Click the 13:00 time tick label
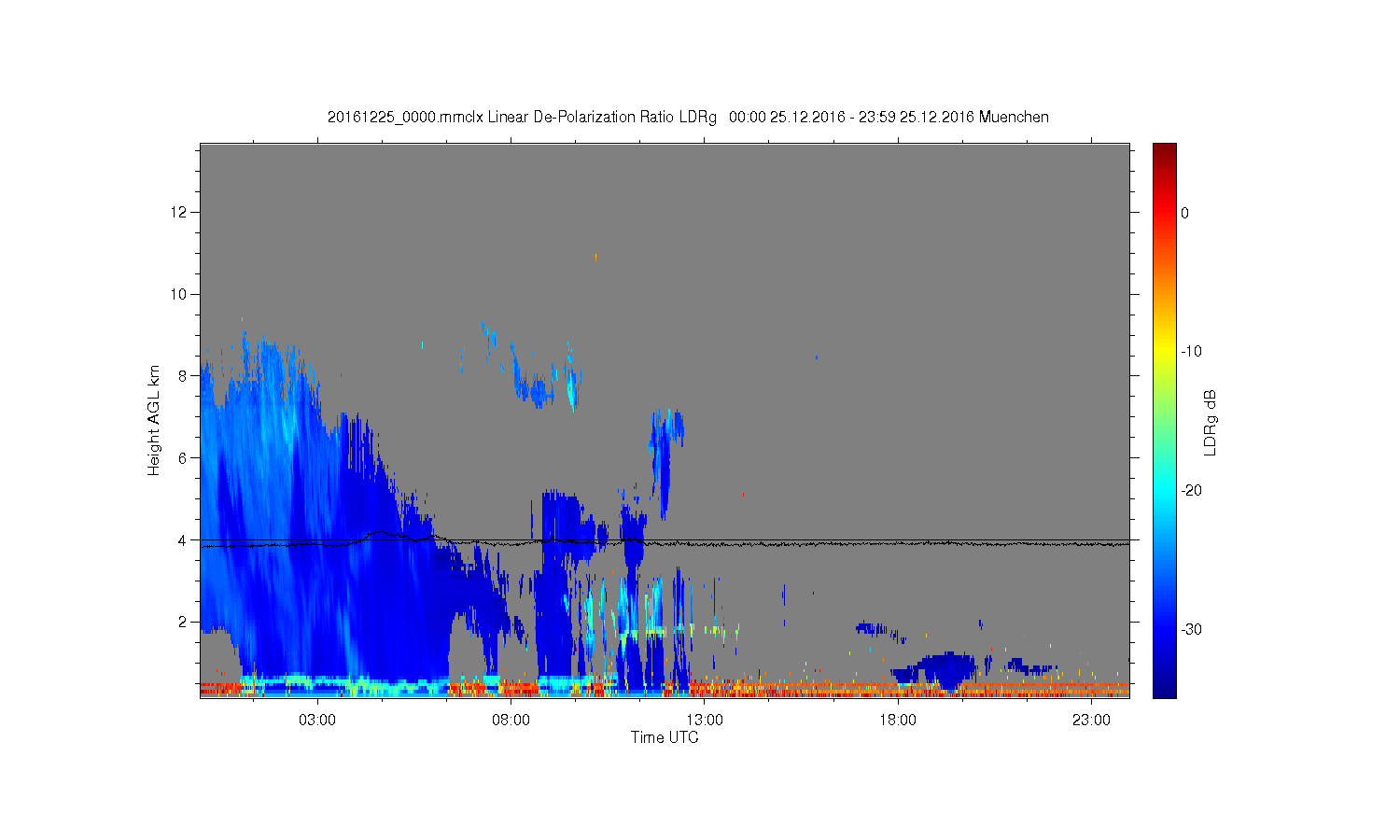Image resolution: width=1400 pixels, height=840 pixels. coord(705,721)
